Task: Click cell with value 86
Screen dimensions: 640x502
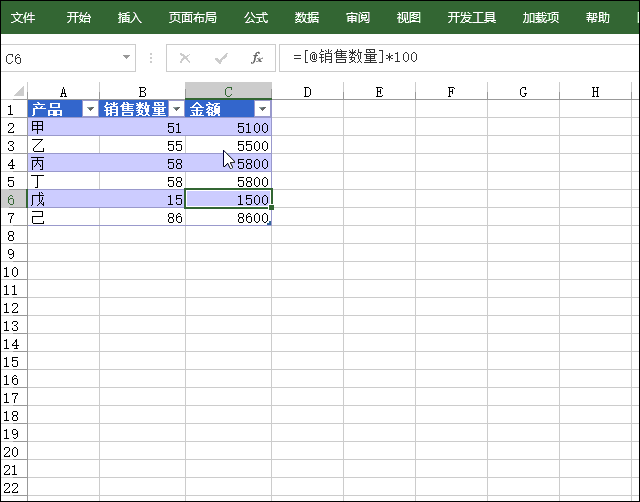Action: (142, 217)
